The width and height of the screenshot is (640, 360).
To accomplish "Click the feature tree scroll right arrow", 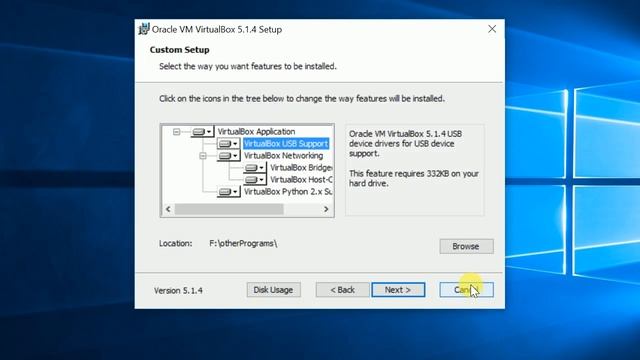I will pos(326,209).
